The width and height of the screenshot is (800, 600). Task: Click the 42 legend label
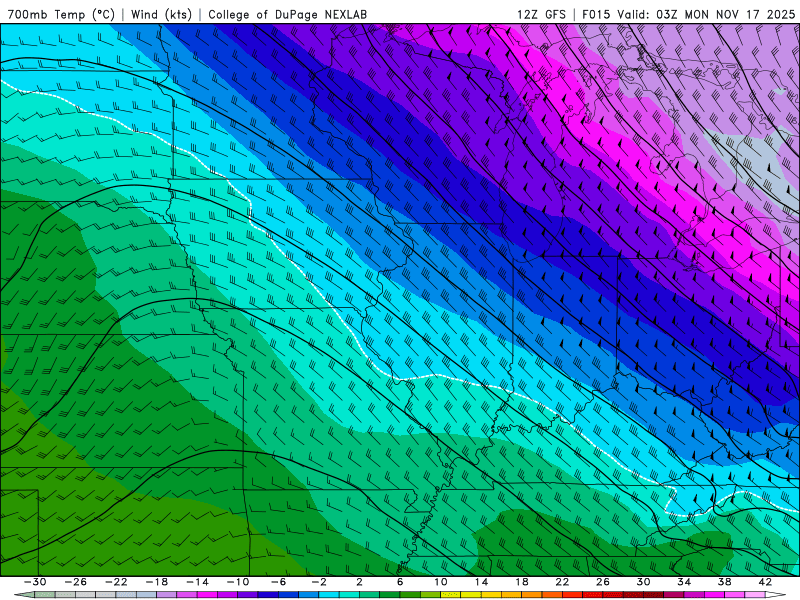pos(765,582)
